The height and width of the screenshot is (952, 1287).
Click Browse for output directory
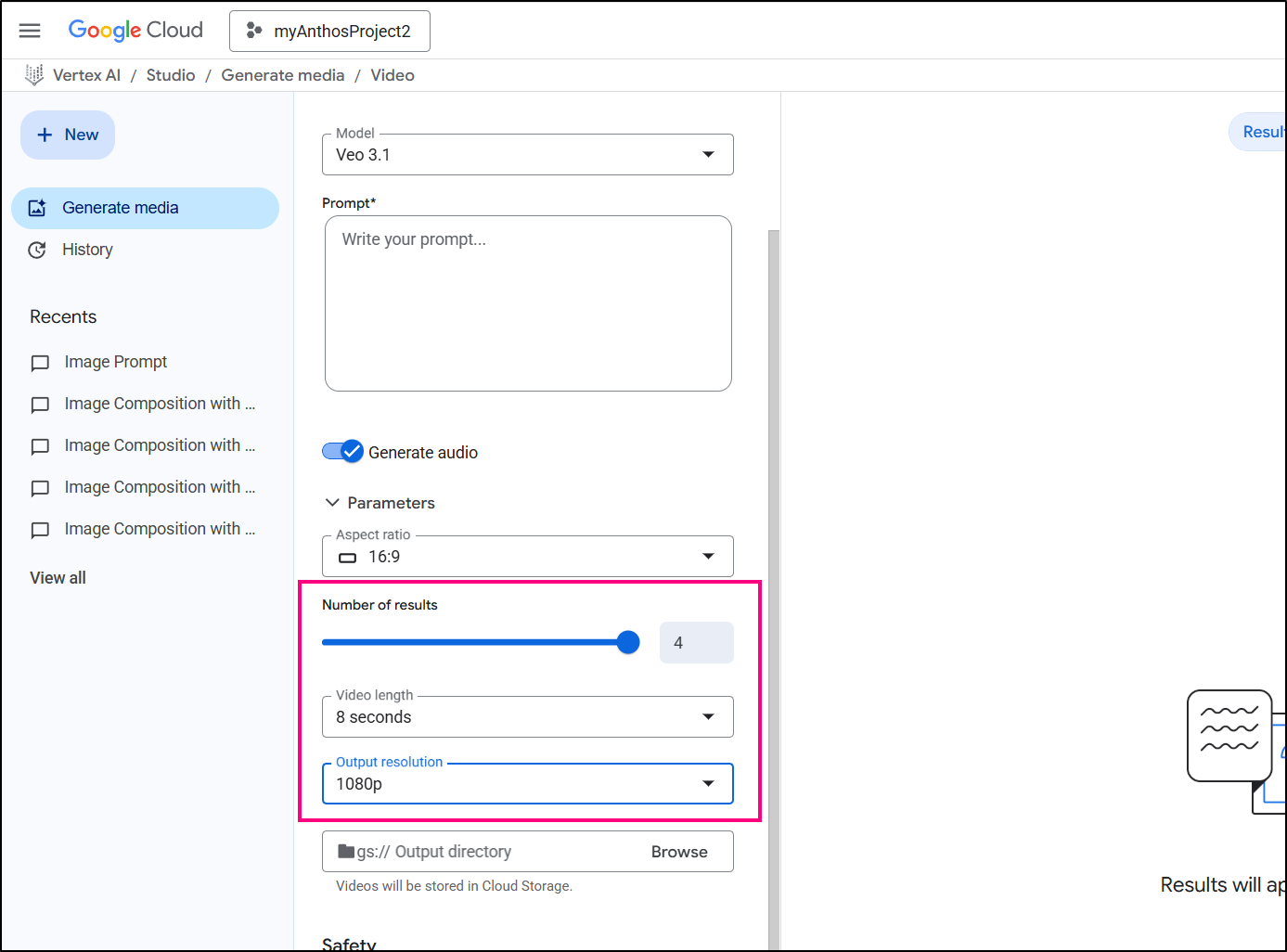(x=679, y=852)
